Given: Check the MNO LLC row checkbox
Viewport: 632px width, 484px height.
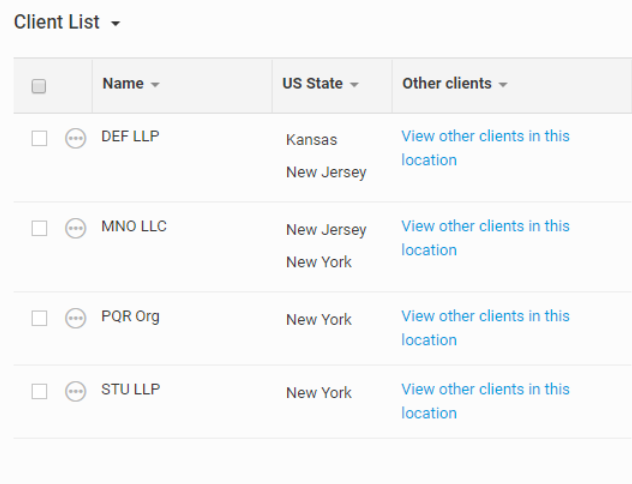Looking at the screenshot, I should tap(39, 229).
